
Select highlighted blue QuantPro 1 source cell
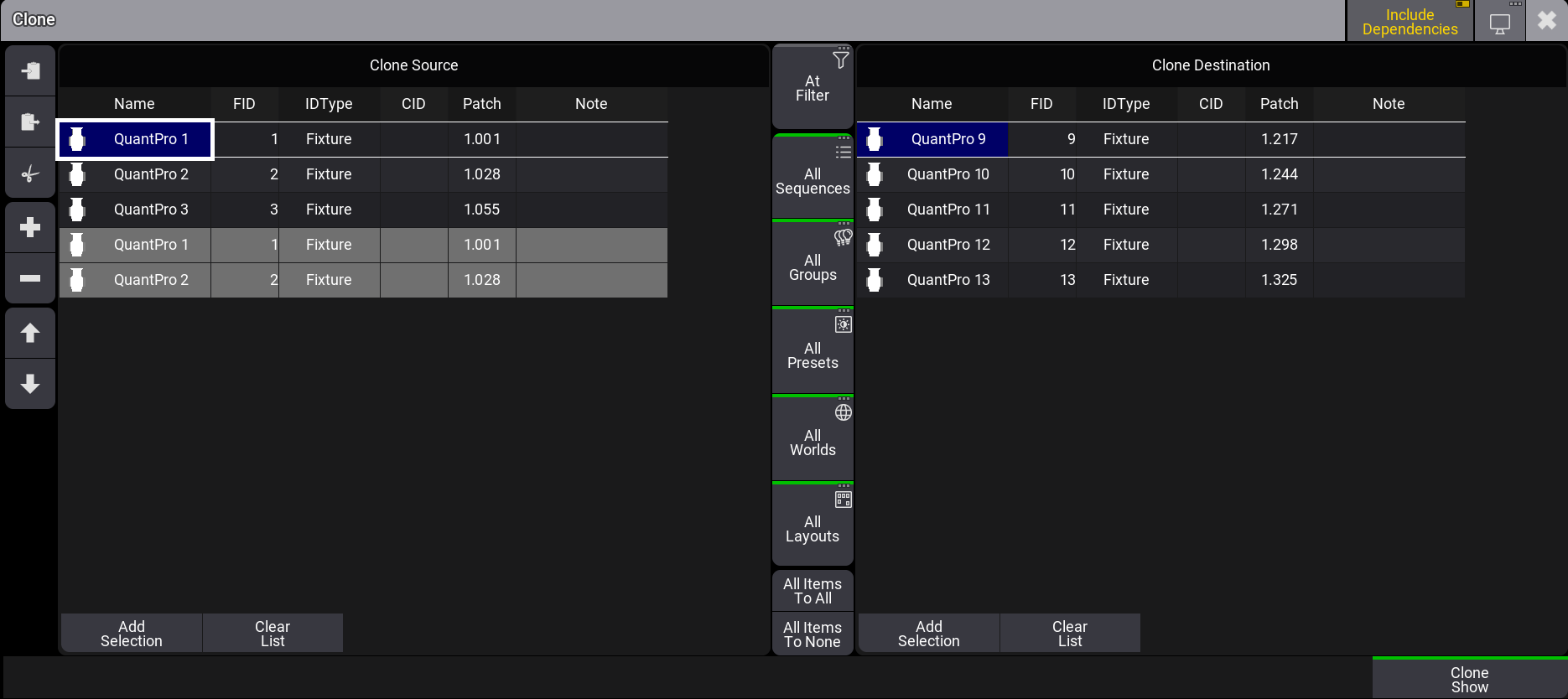135,139
